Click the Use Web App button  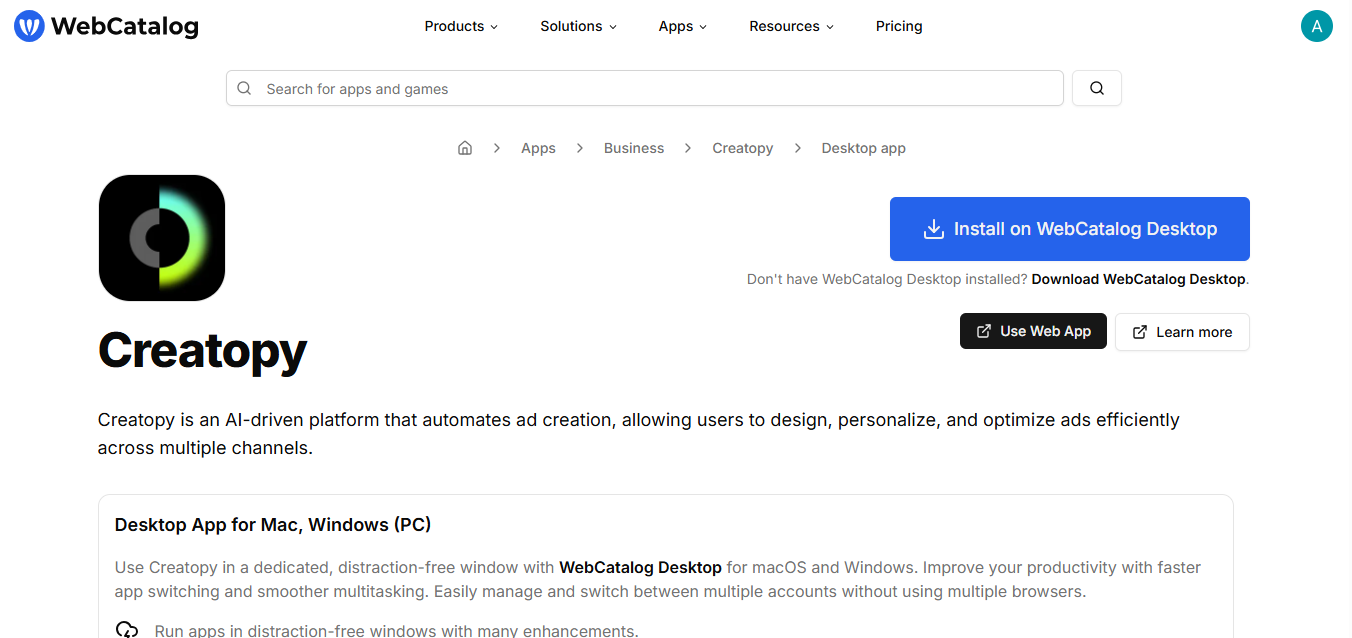(1033, 331)
